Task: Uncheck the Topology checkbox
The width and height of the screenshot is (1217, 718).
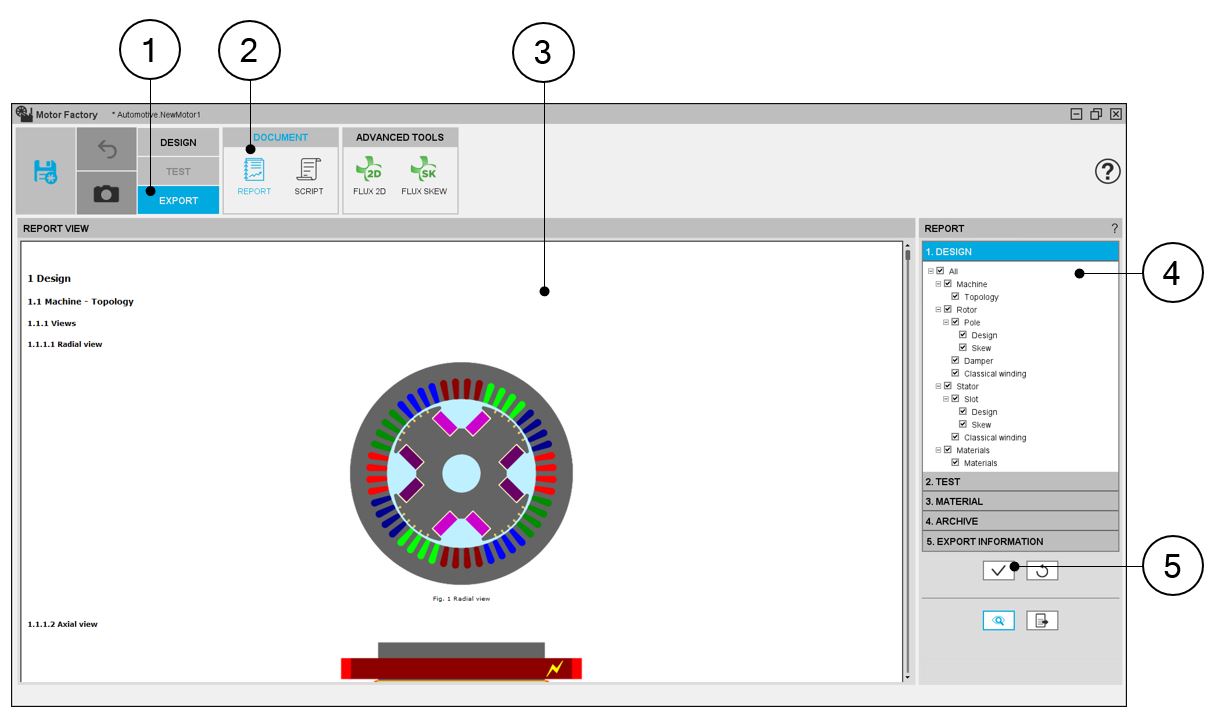Action: click(955, 297)
